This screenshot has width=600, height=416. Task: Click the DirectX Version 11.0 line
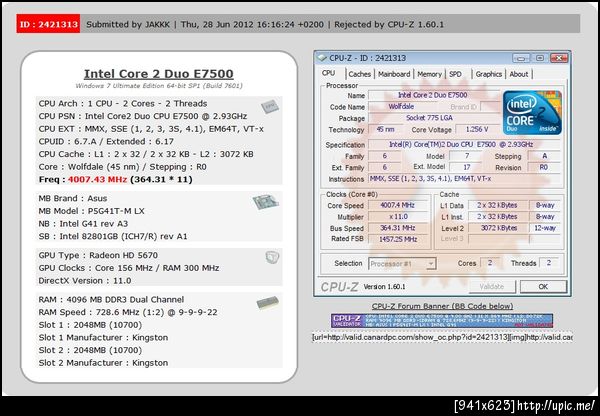[85, 281]
